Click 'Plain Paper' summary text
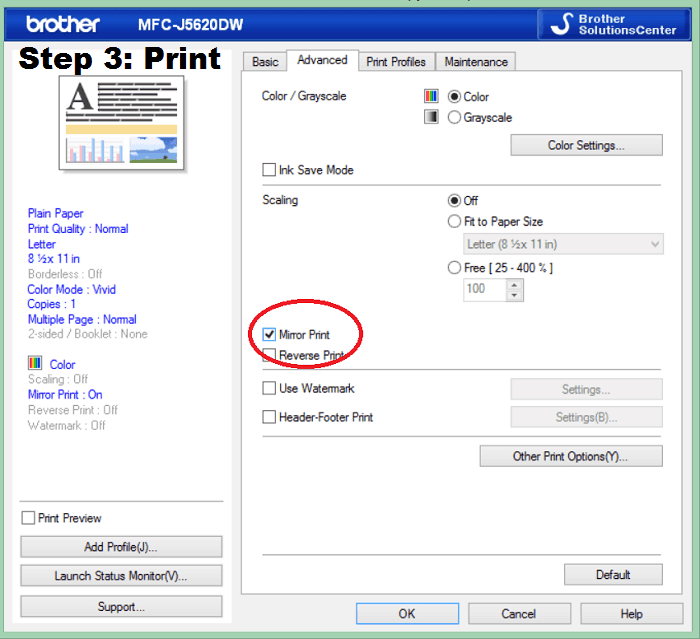The height and width of the screenshot is (639, 700). 55,213
